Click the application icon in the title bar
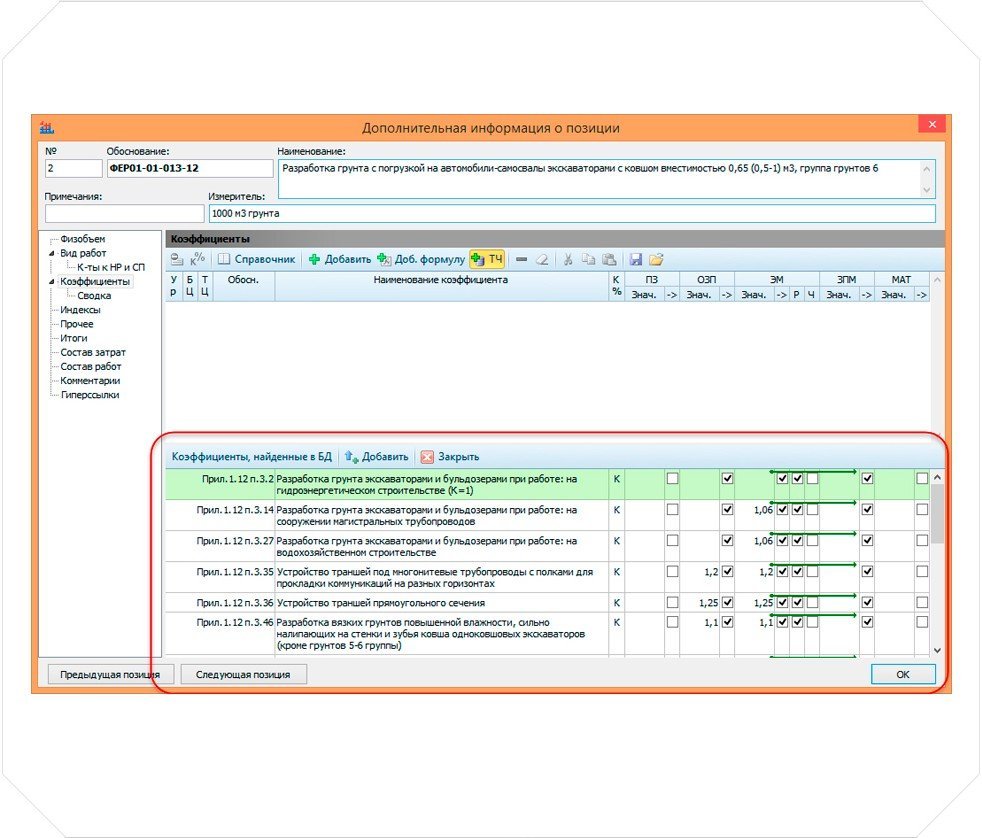Viewport: 982px width, 838px height. click(47, 128)
